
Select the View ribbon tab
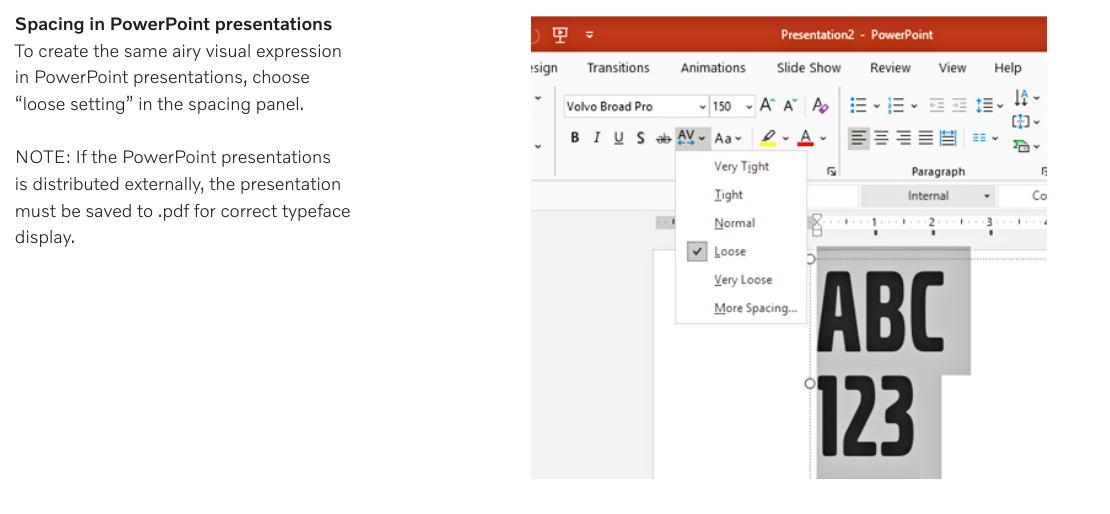[x=952, y=68]
